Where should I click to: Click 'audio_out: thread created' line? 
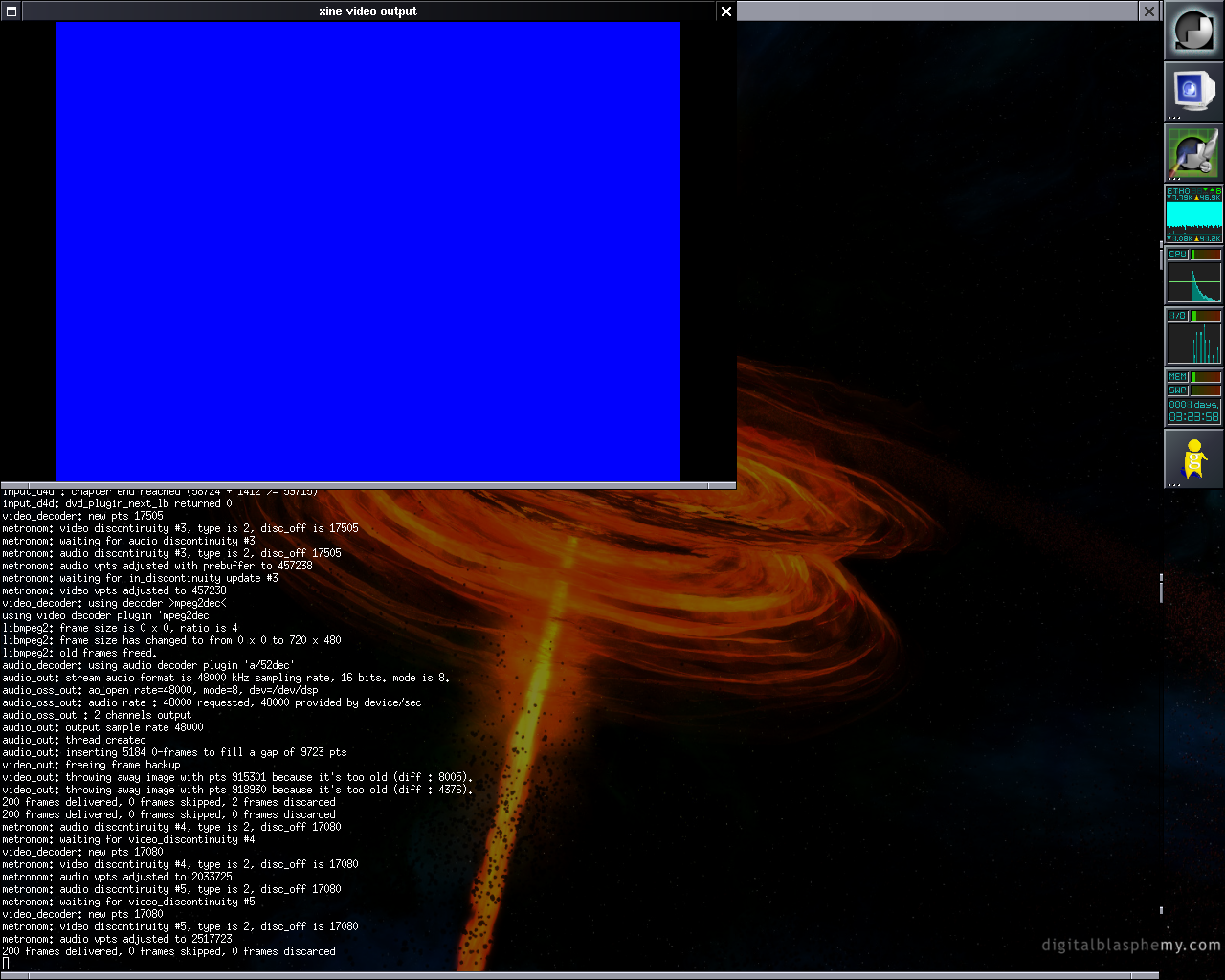[x=75, y=740]
